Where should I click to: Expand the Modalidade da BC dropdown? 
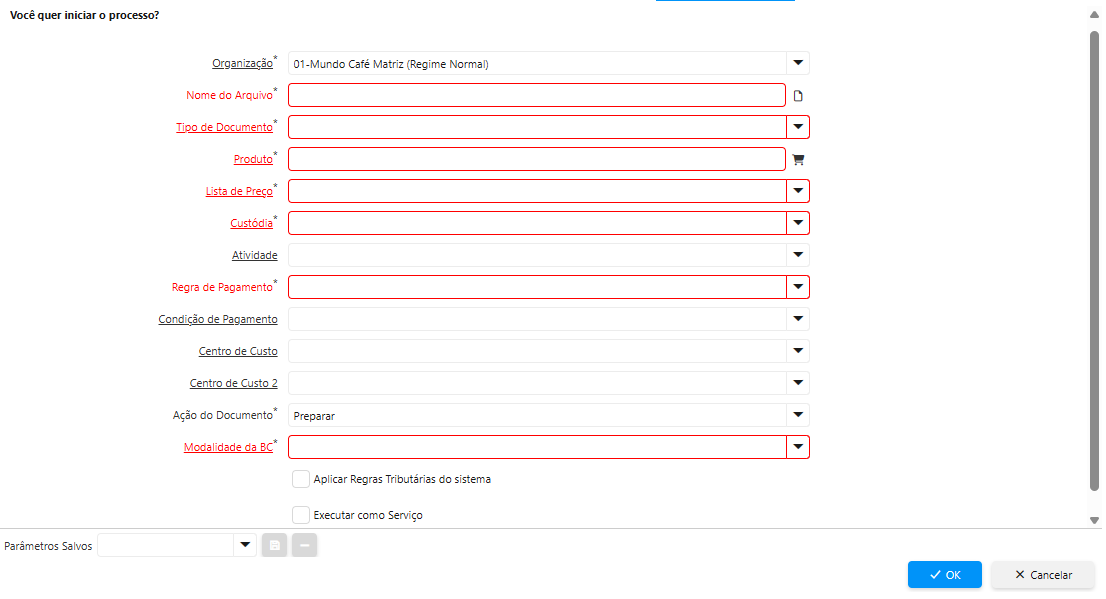[798, 447]
